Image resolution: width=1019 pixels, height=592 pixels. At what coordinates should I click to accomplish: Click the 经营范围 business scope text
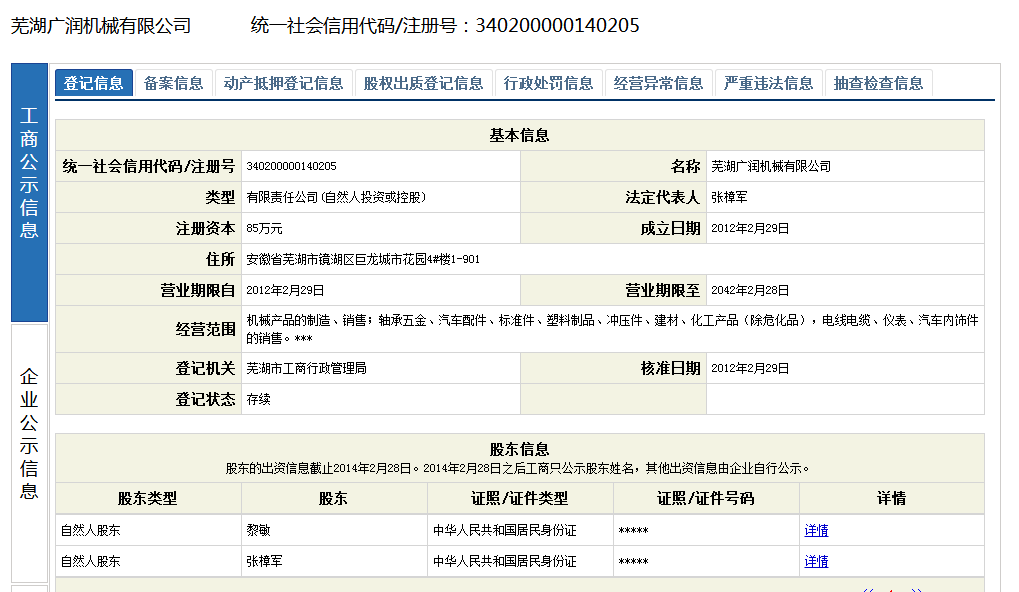611,328
